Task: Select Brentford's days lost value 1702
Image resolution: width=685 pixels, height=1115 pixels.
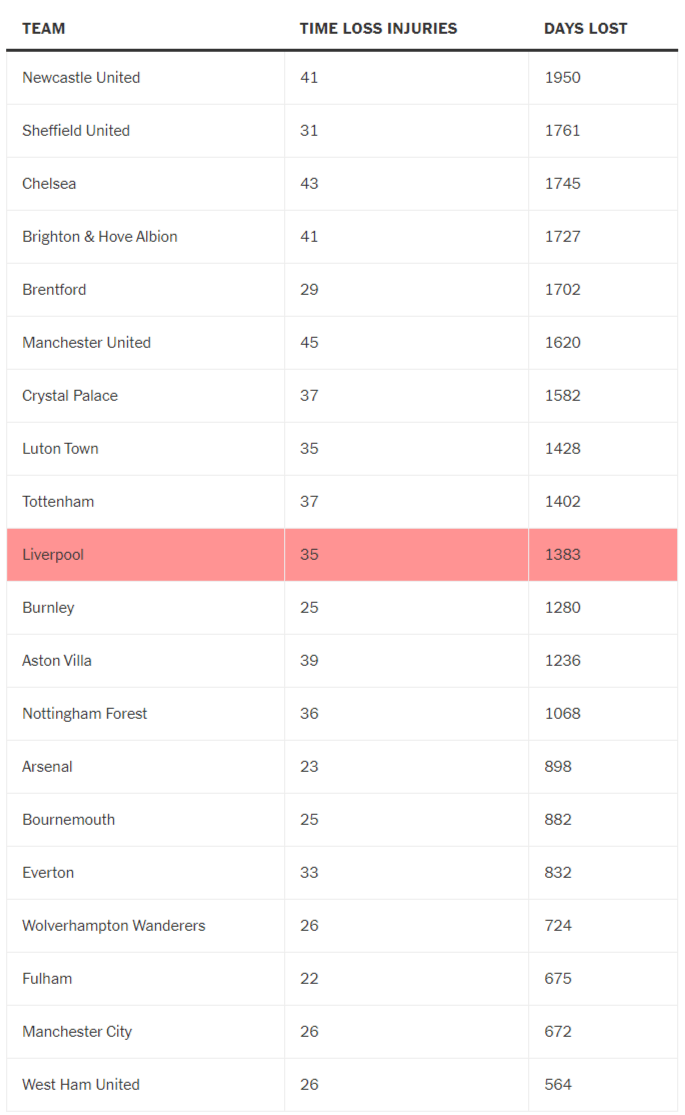Action: click(x=563, y=290)
